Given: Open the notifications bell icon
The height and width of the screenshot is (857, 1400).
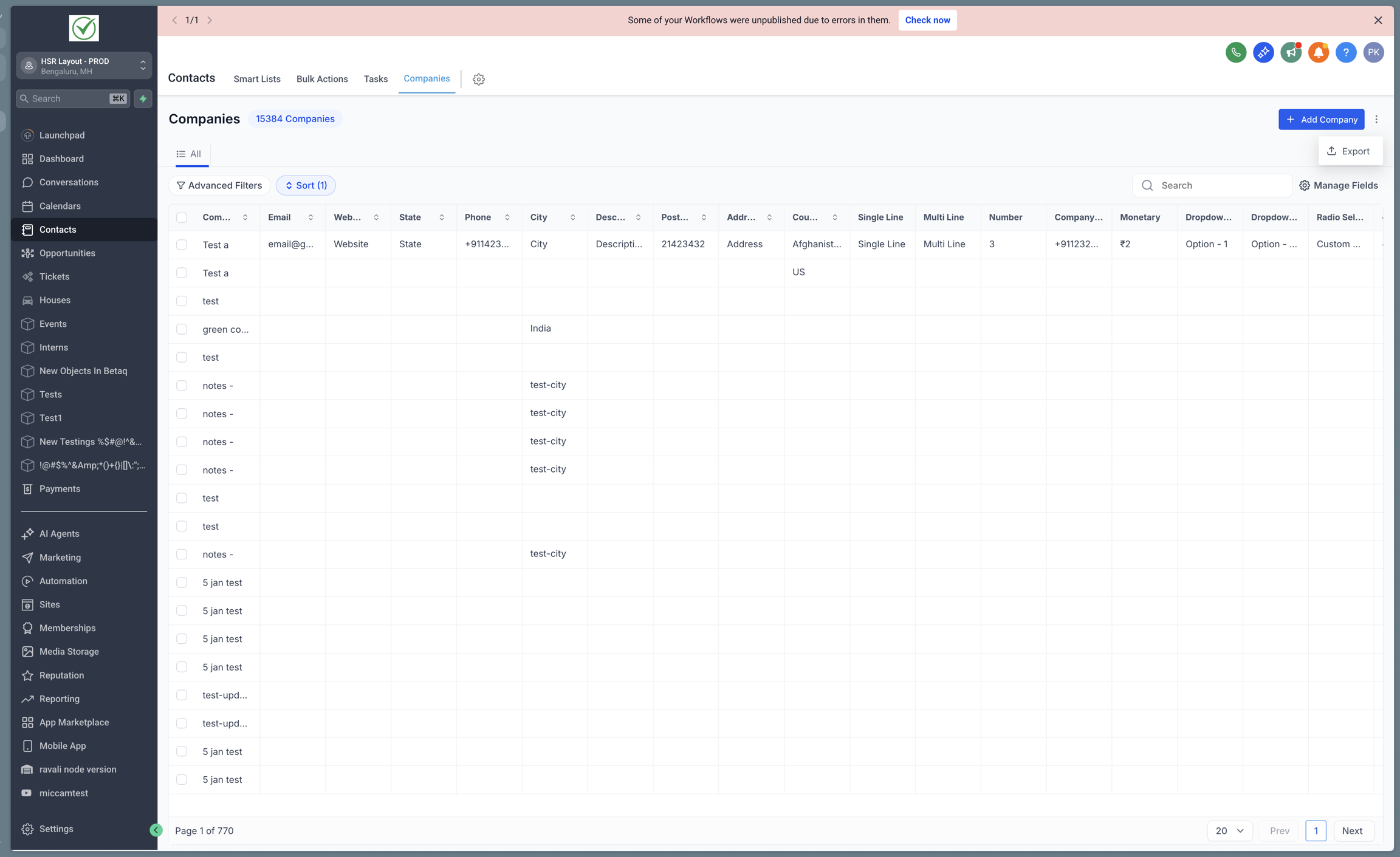Looking at the screenshot, I should (x=1318, y=52).
